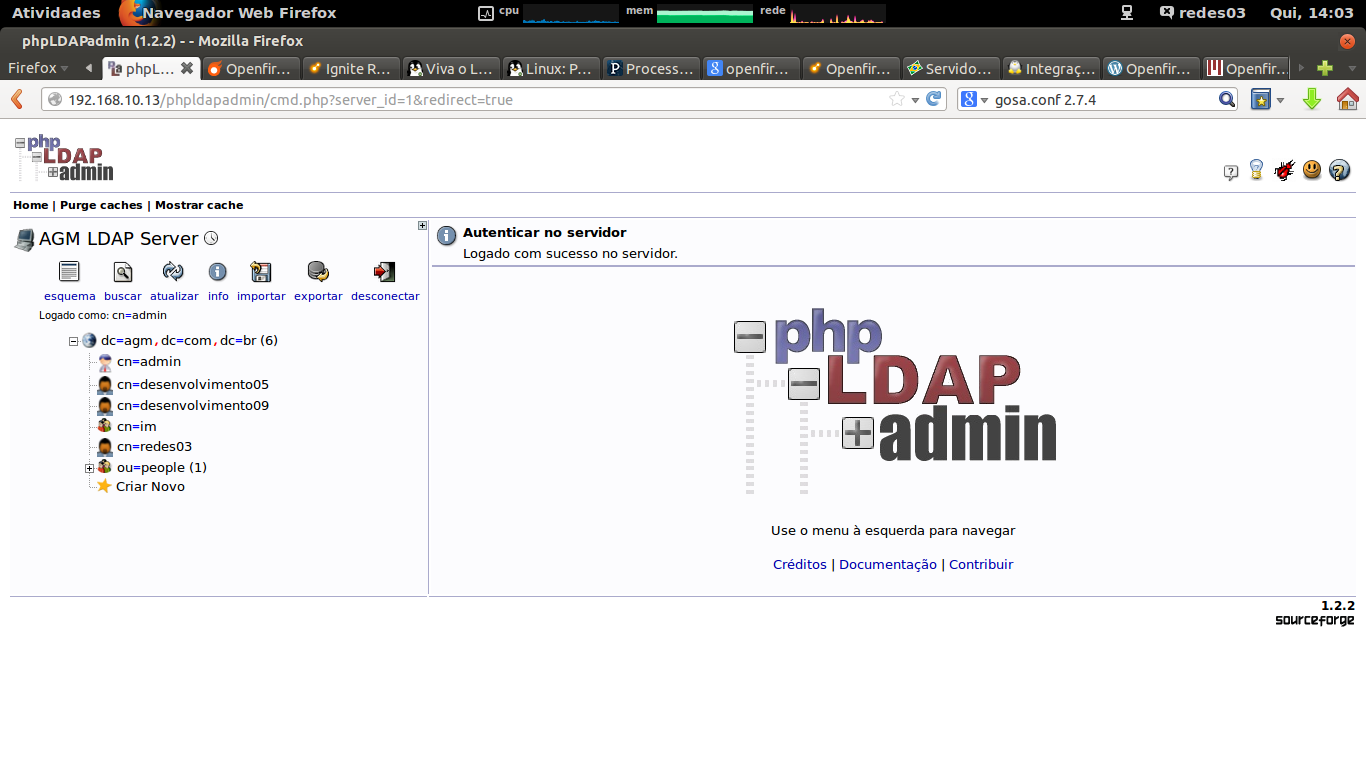Open the blue help question icon
1366x768 pixels.
(1340, 170)
